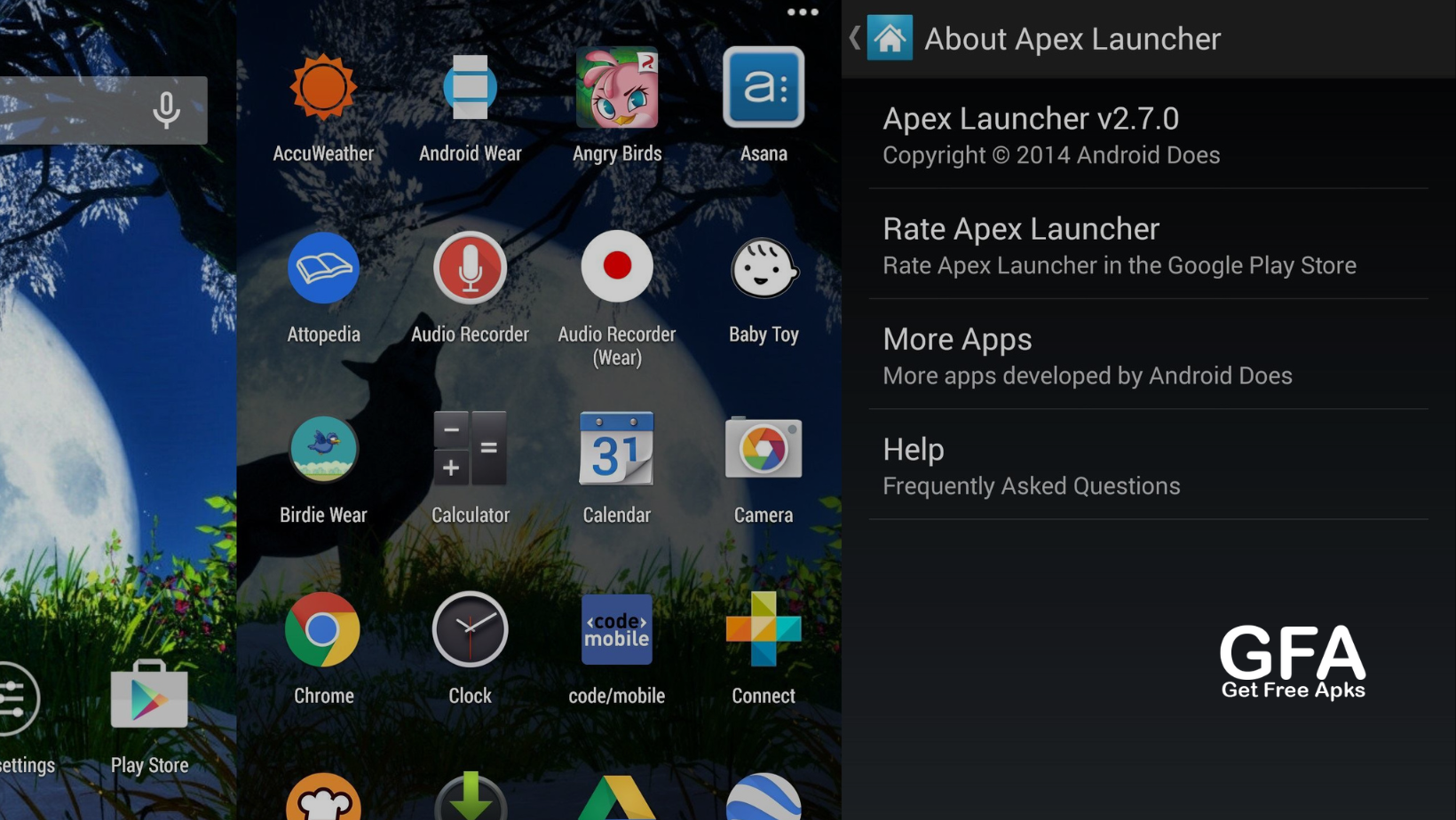Launch the Asana app
Viewport: 1456px width, 820px height.
(x=764, y=88)
